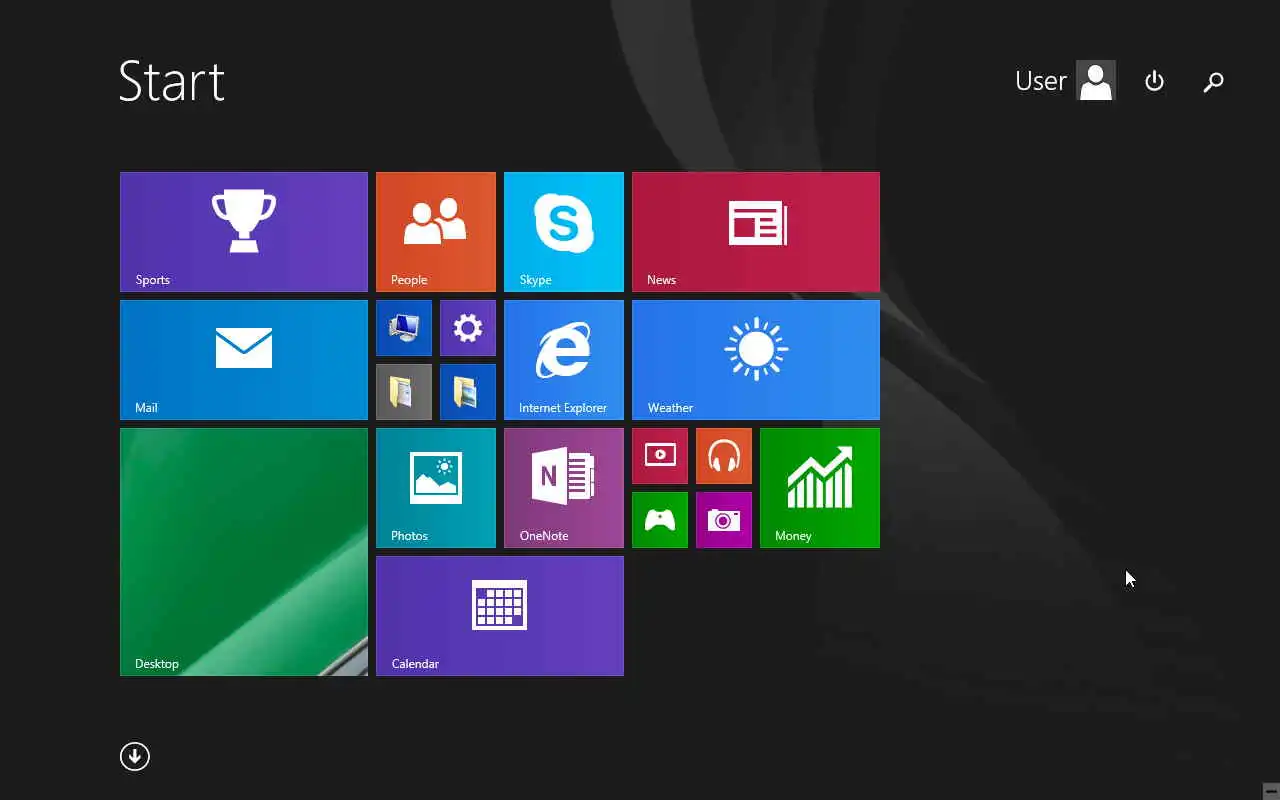Click the Power options button

[x=1155, y=81]
